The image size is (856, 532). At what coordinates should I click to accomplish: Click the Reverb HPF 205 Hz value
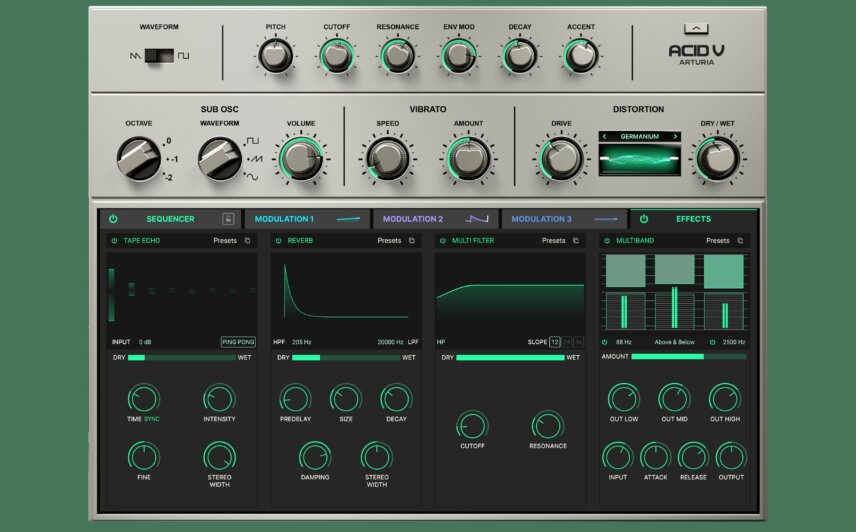coord(301,342)
